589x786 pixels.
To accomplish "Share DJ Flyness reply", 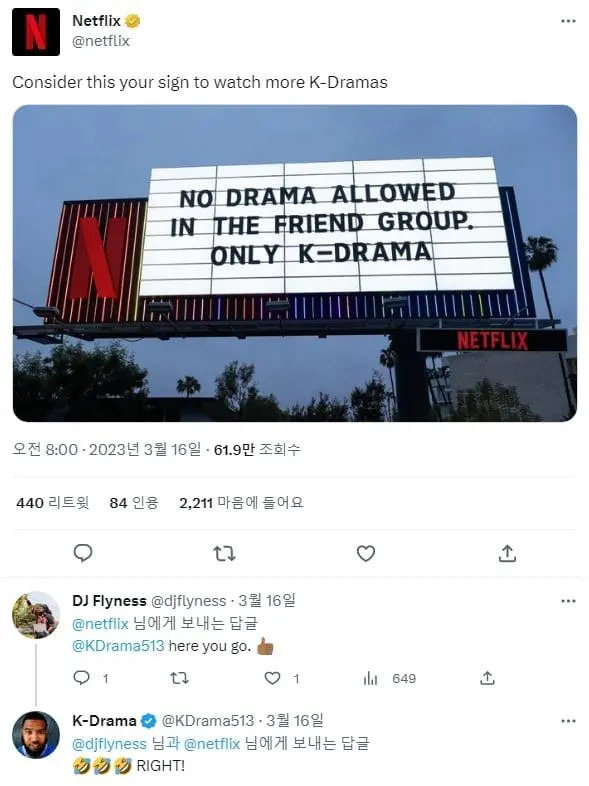I will pyautogui.click(x=487, y=678).
